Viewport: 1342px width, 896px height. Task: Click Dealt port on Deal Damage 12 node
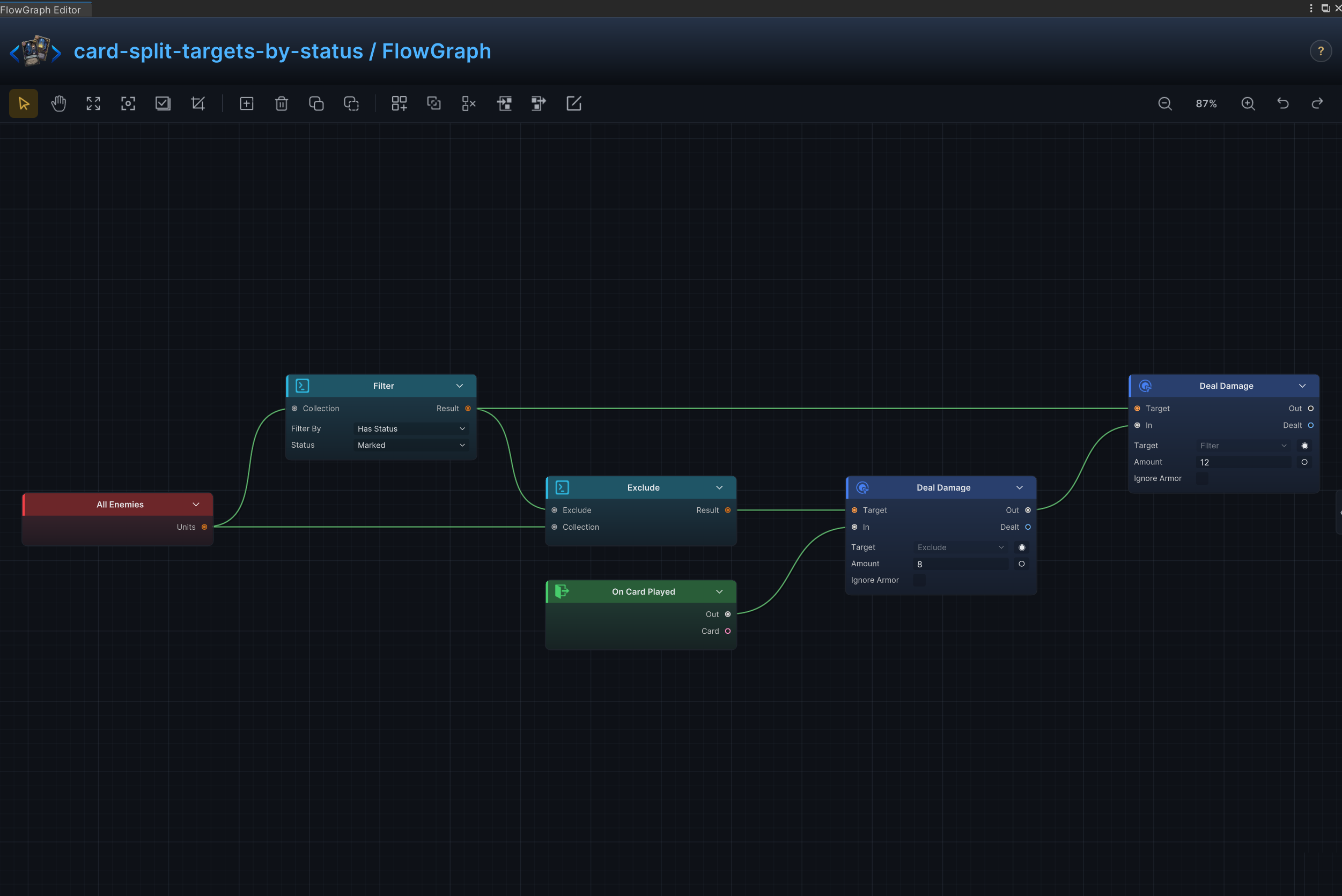1310,426
